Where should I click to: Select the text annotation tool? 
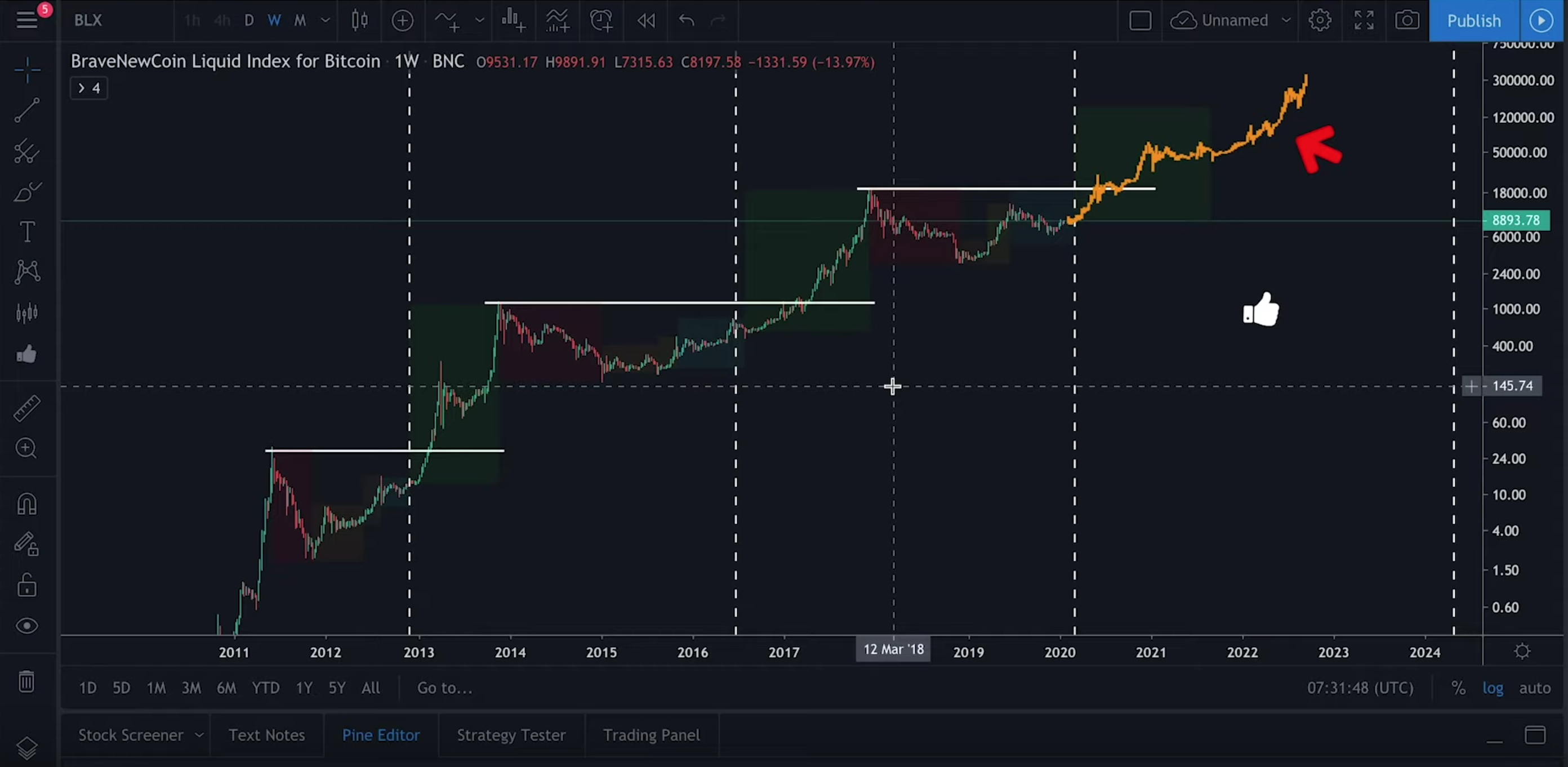pos(28,232)
